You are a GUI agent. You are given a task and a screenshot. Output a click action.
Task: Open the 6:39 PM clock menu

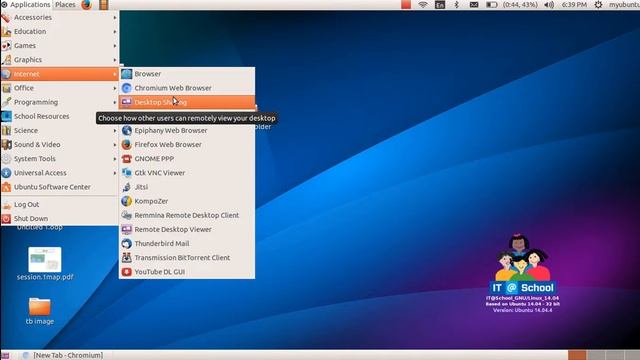[574, 5]
